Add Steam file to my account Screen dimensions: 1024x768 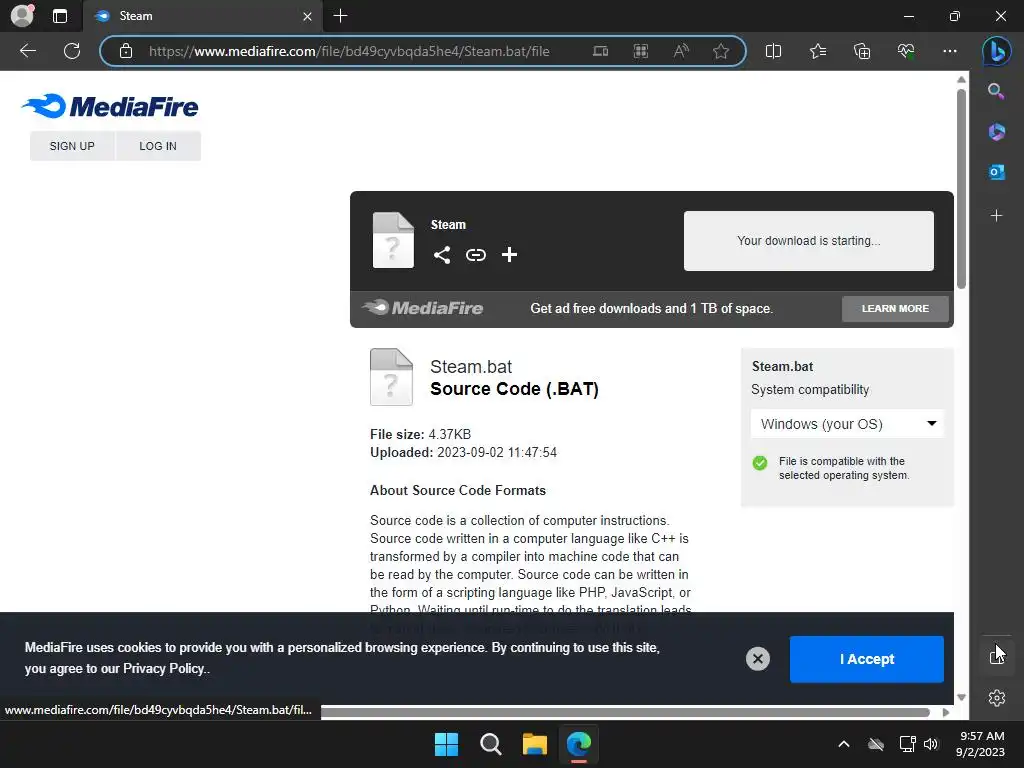pos(509,255)
